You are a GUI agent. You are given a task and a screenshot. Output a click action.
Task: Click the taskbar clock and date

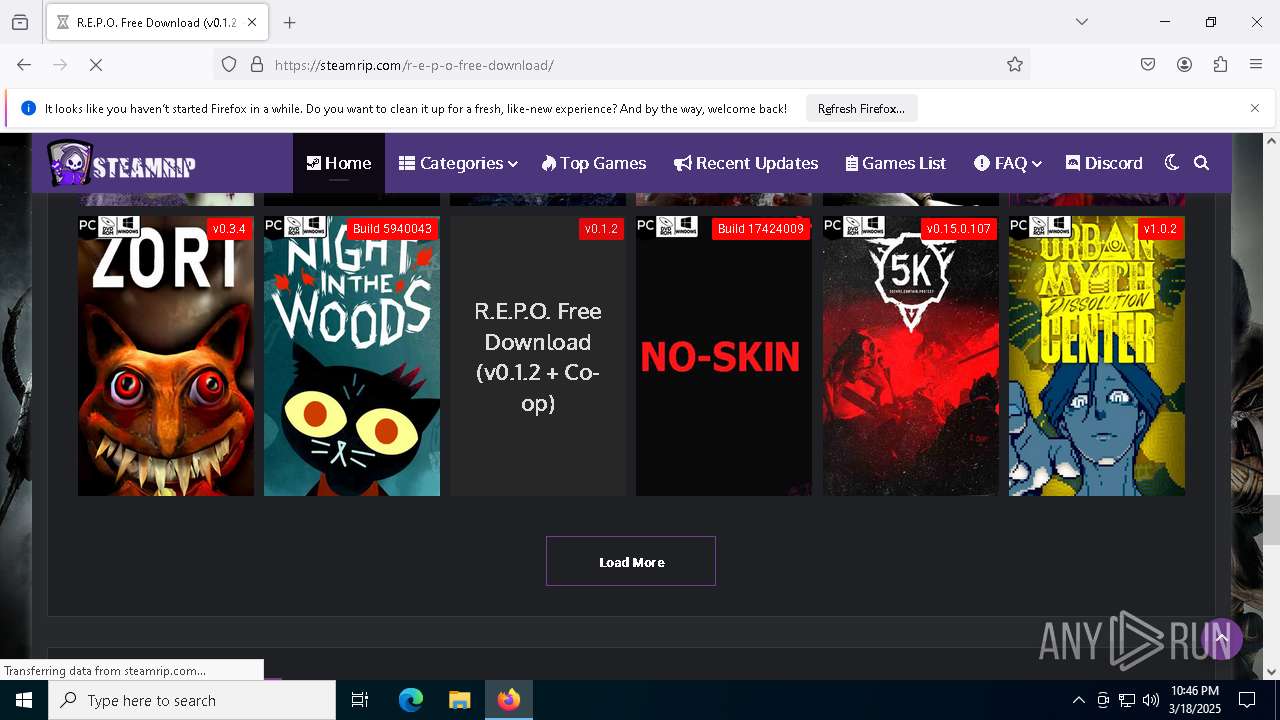1195,700
